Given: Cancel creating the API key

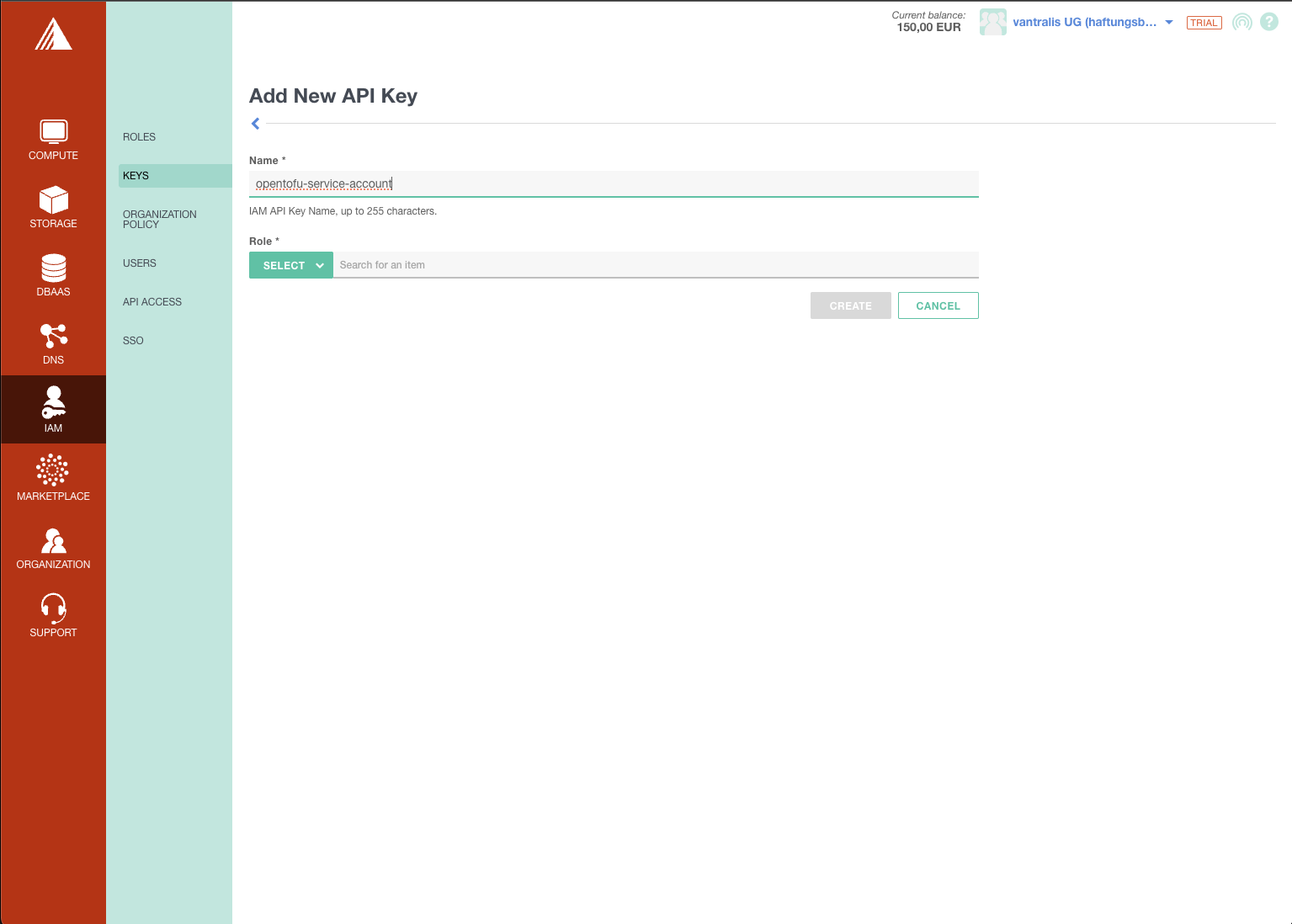Looking at the screenshot, I should click(938, 305).
